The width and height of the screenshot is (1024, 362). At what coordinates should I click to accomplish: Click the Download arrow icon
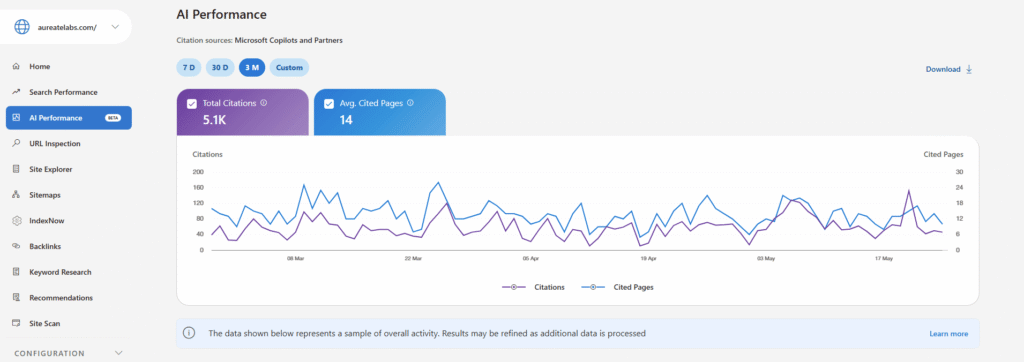click(x=969, y=69)
